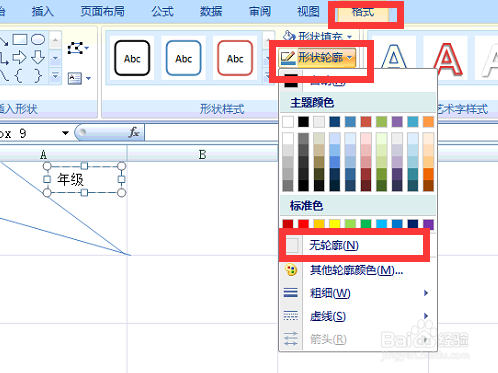The image size is (498, 373).
Task: Pick white theme color swatch
Action: click(288, 122)
